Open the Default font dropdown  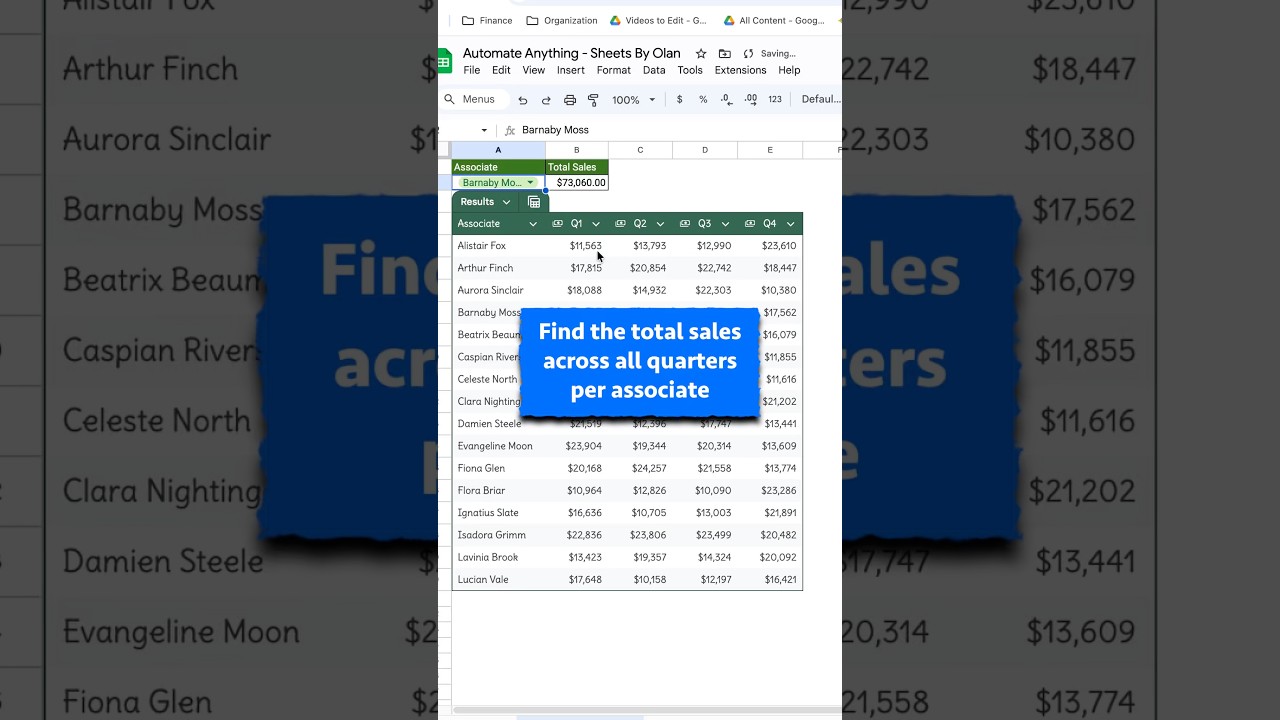click(x=821, y=99)
